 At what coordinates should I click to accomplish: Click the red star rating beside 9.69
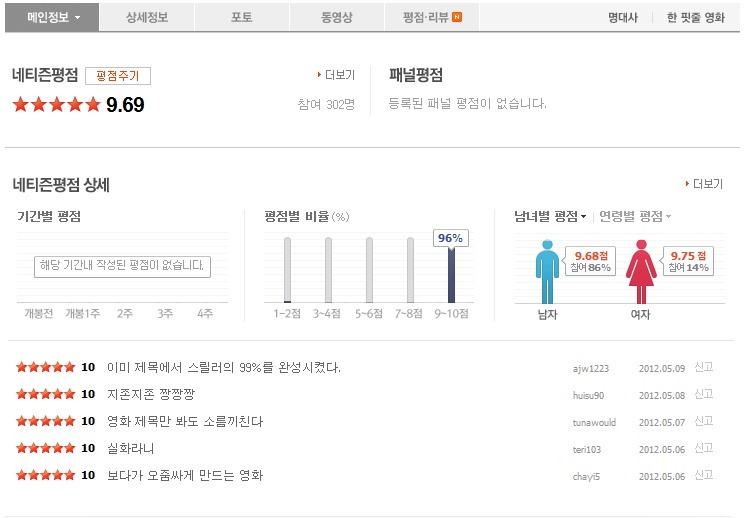point(56,104)
